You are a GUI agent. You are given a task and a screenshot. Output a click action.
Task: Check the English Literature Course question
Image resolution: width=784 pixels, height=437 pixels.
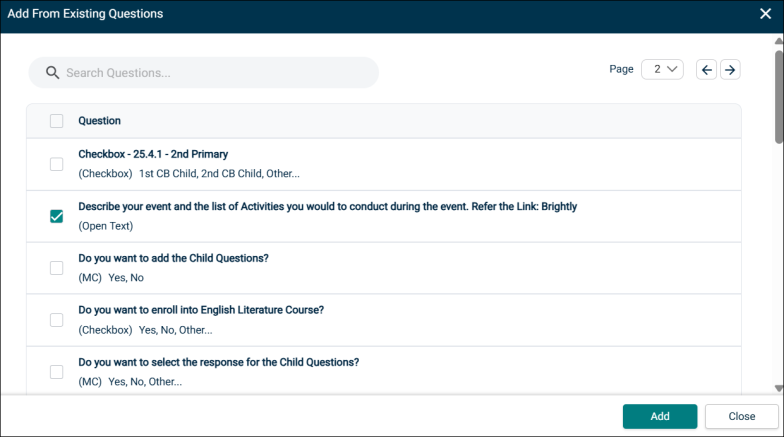coord(56,320)
